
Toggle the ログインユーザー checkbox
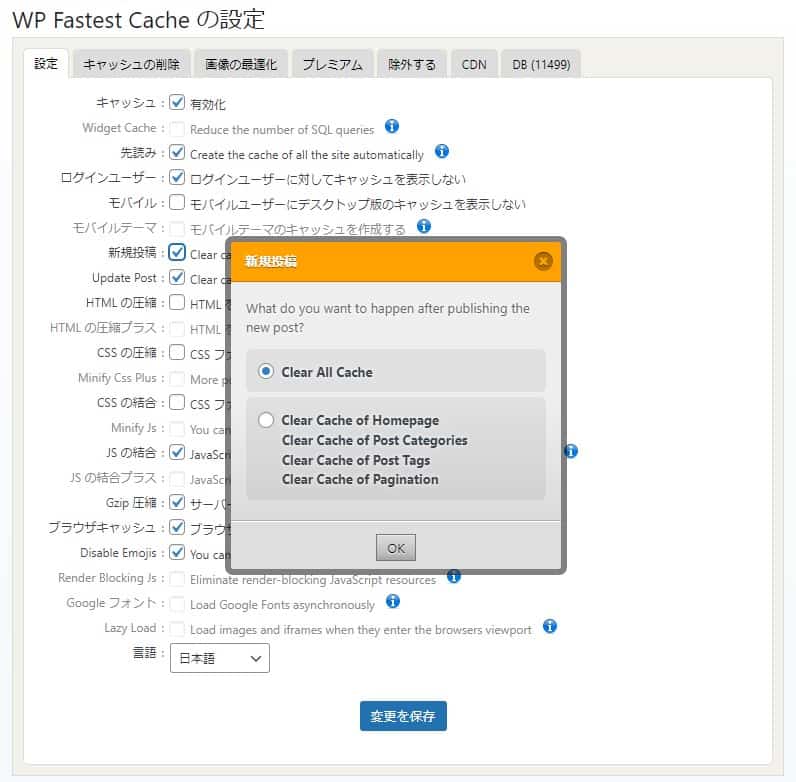click(x=177, y=178)
